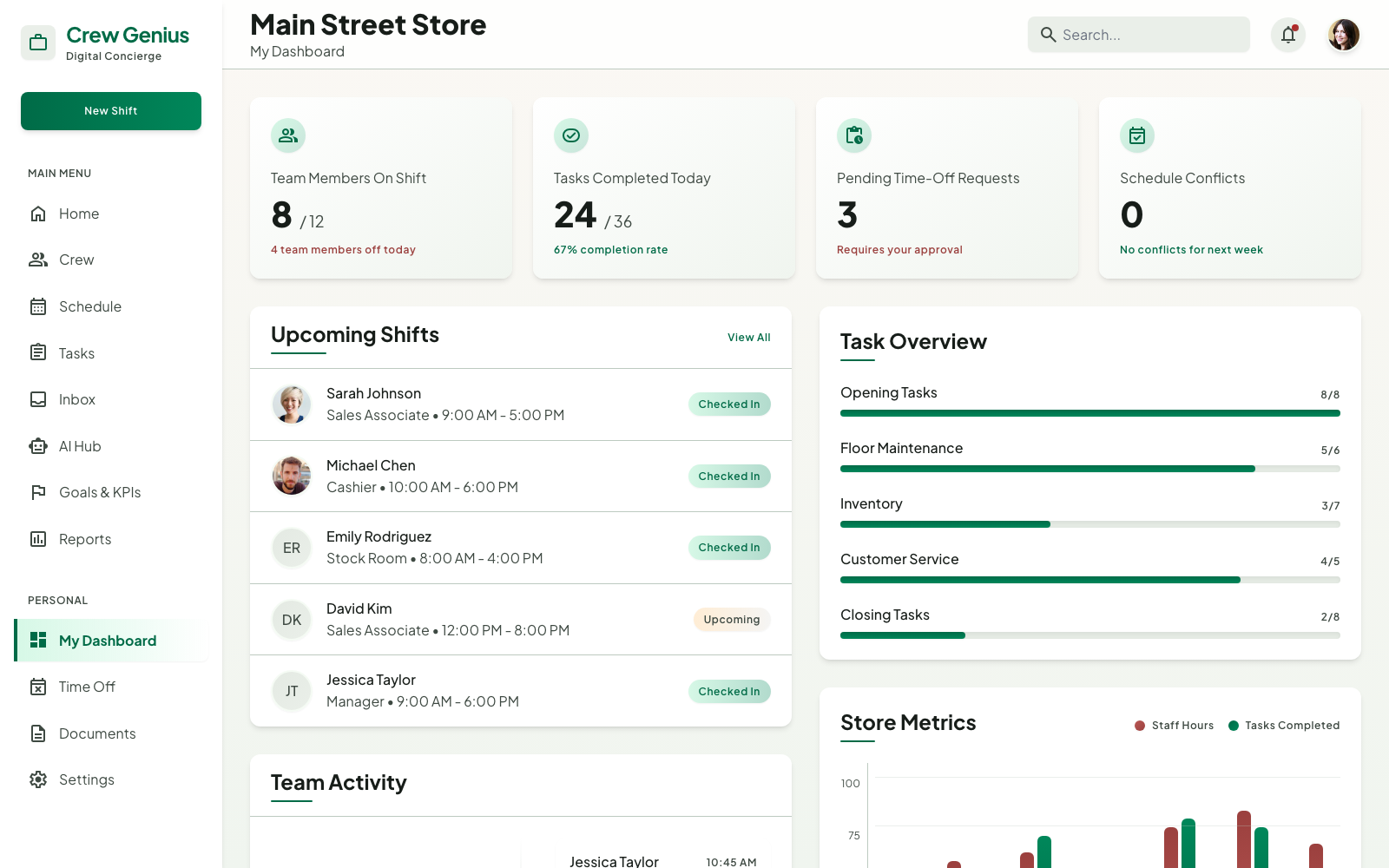This screenshot has height=868, width=1389.
Task: Click the Inventory progress bar
Action: pyautogui.click(x=1090, y=524)
